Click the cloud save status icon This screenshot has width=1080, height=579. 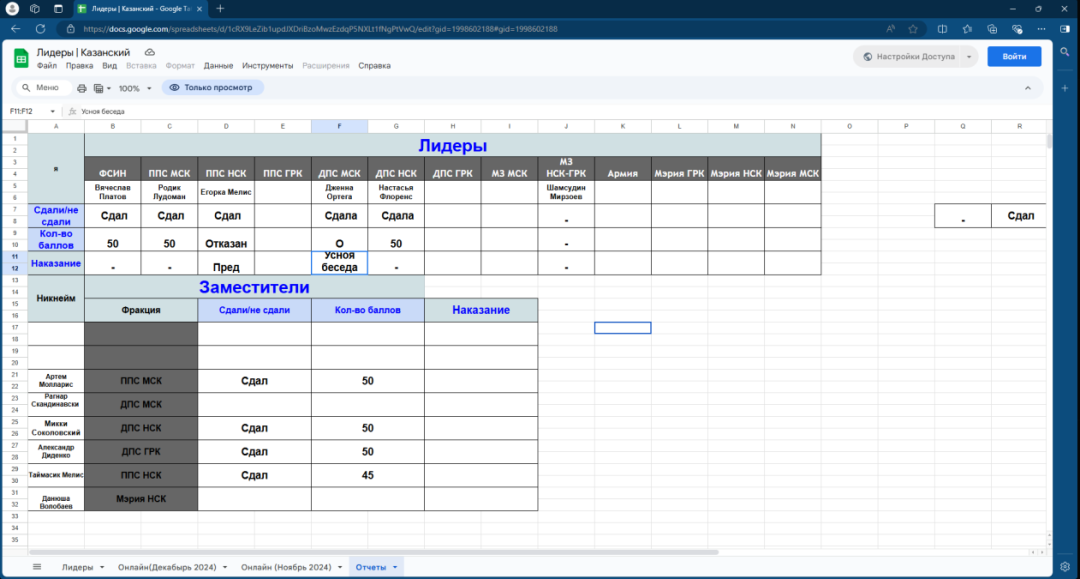[149, 52]
